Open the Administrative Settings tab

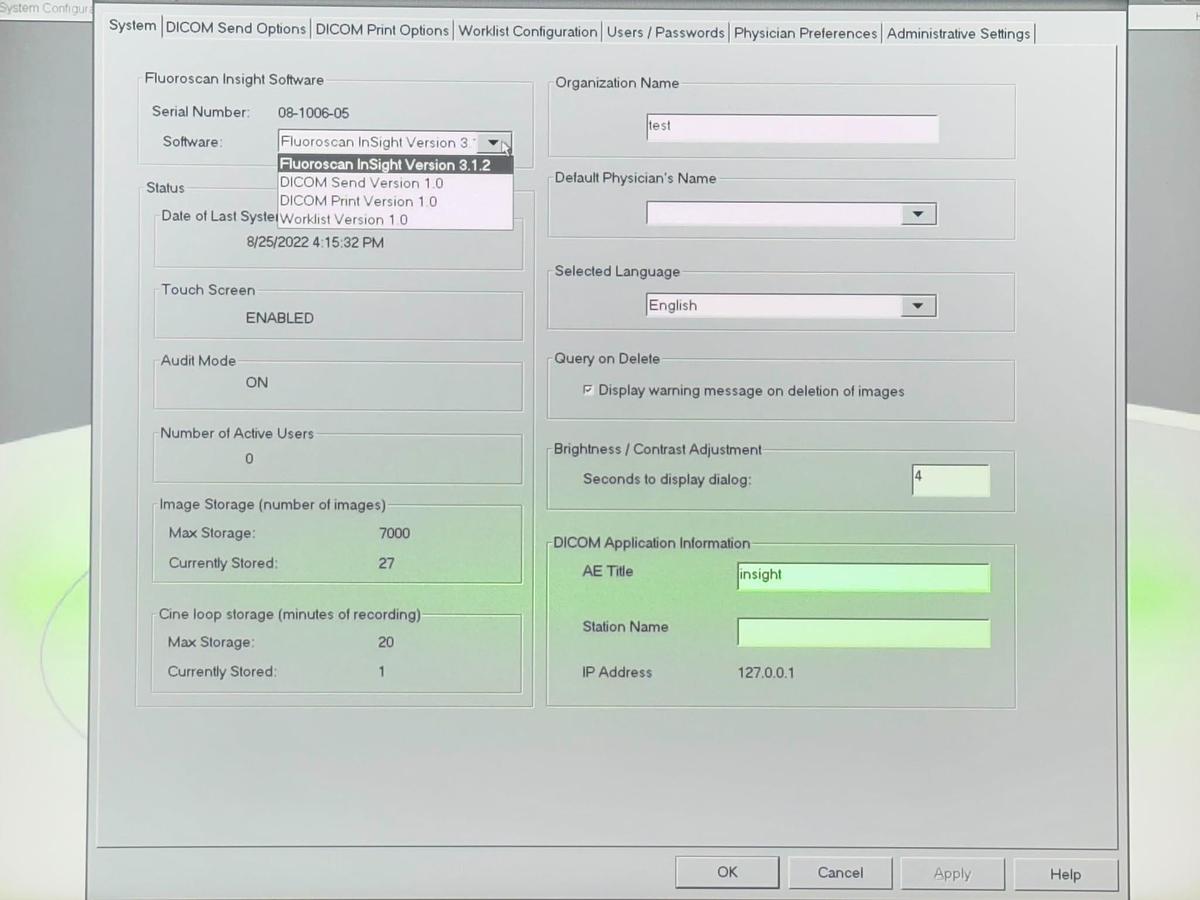pyautogui.click(x=958, y=34)
